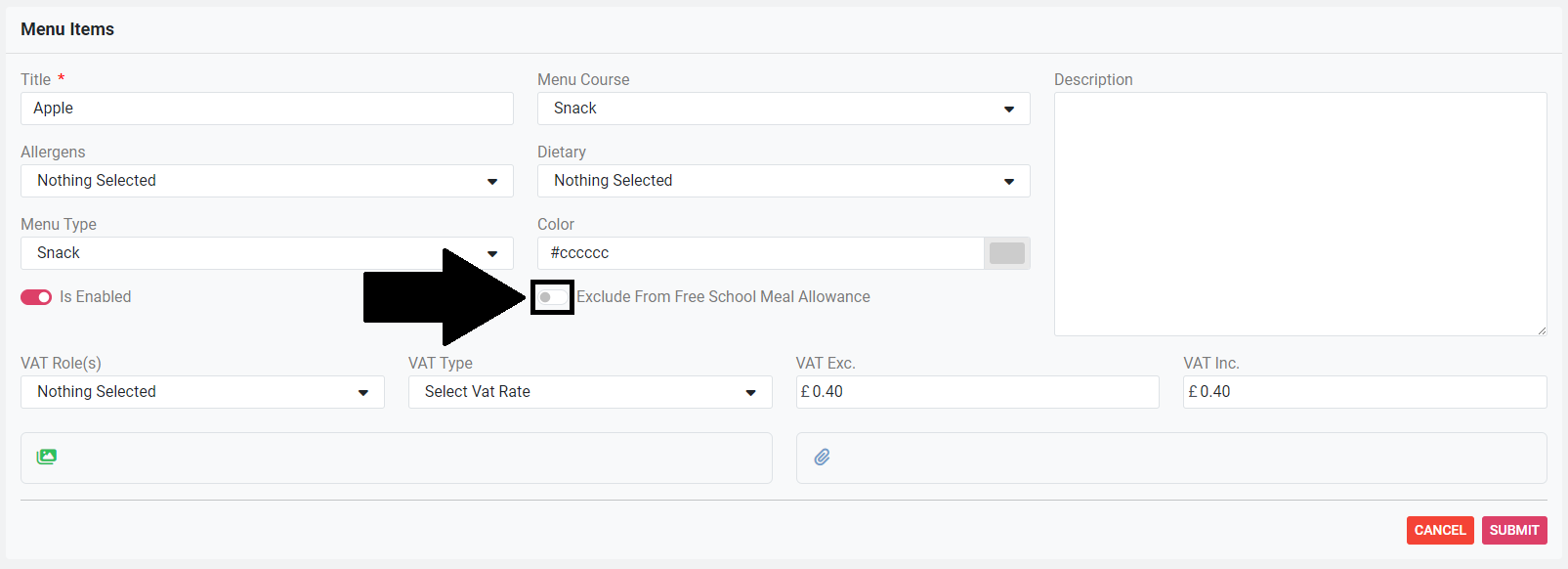Screen dimensions: 1568x569
Task: Select a rate in VAT Type dropdown
Action: point(590,392)
